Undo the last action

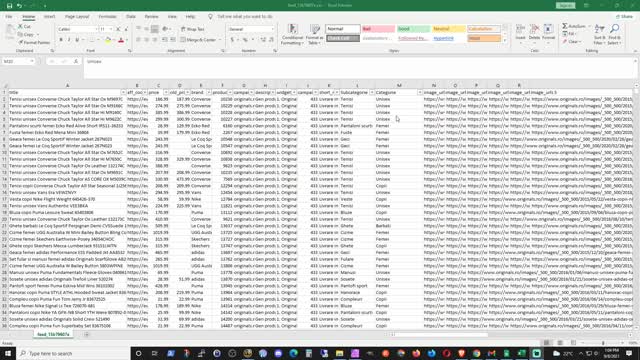(19, 6)
